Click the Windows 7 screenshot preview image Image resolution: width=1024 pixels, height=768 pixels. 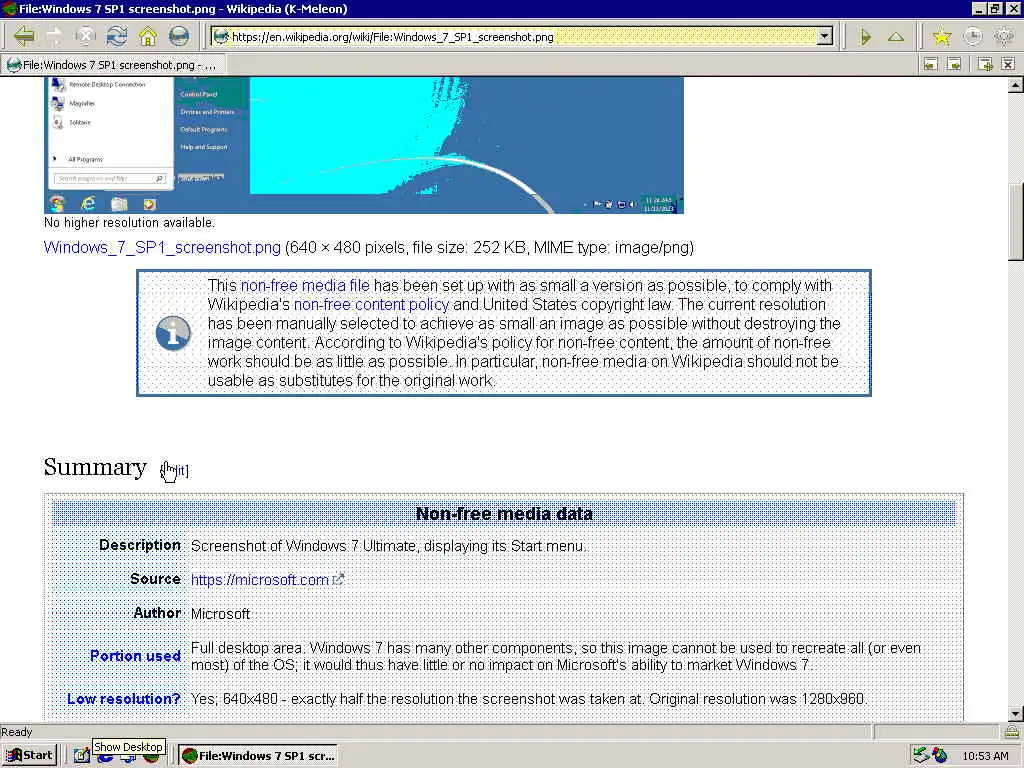[x=364, y=145]
